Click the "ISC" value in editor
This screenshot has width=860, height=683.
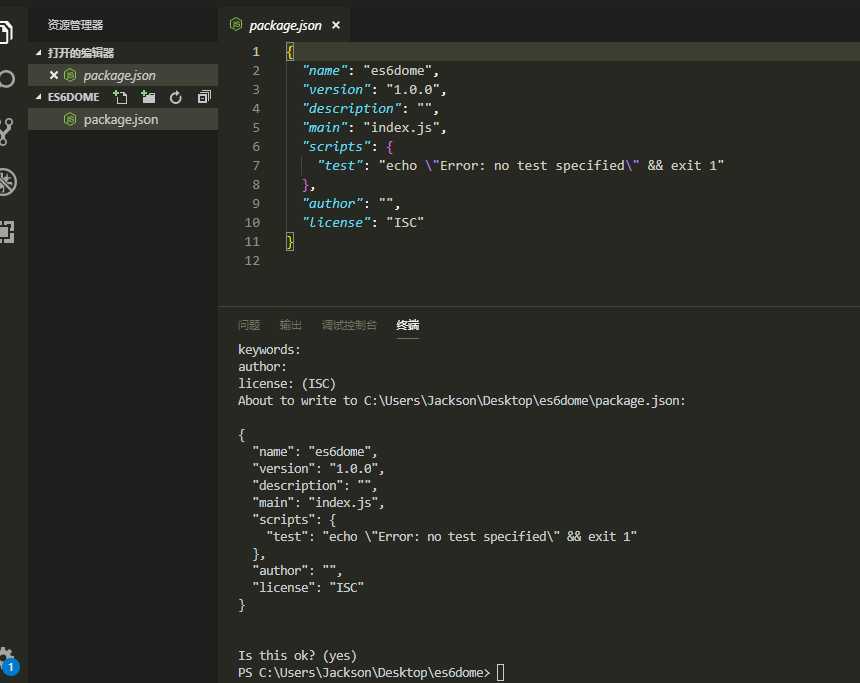(405, 223)
